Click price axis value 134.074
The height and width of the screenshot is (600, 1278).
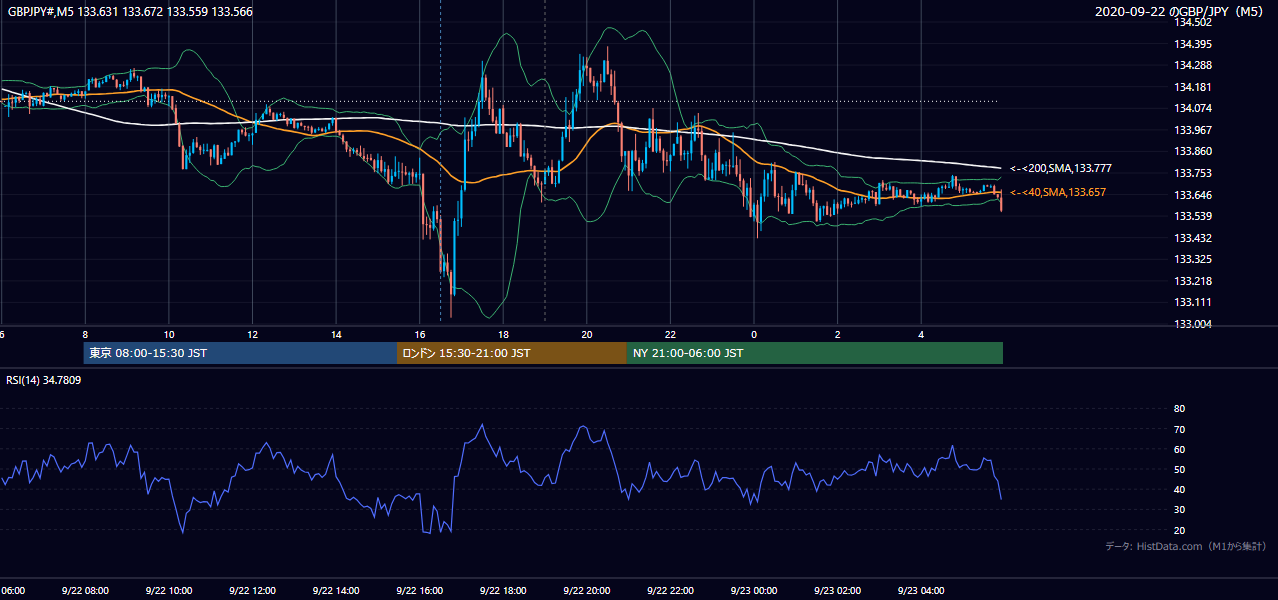1192,108
